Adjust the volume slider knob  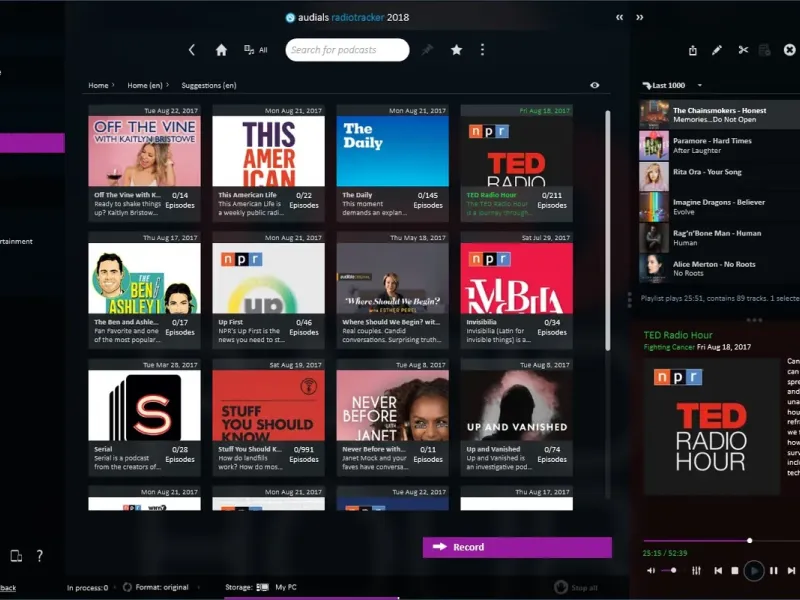click(x=673, y=570)
